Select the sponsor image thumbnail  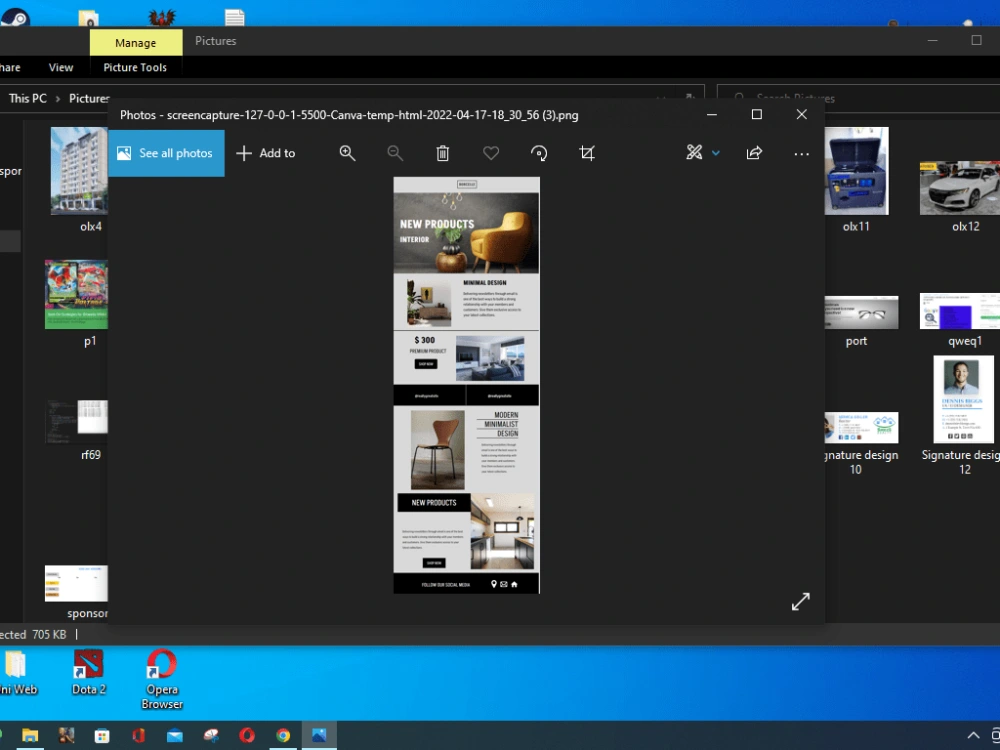[x=77, y=584]
